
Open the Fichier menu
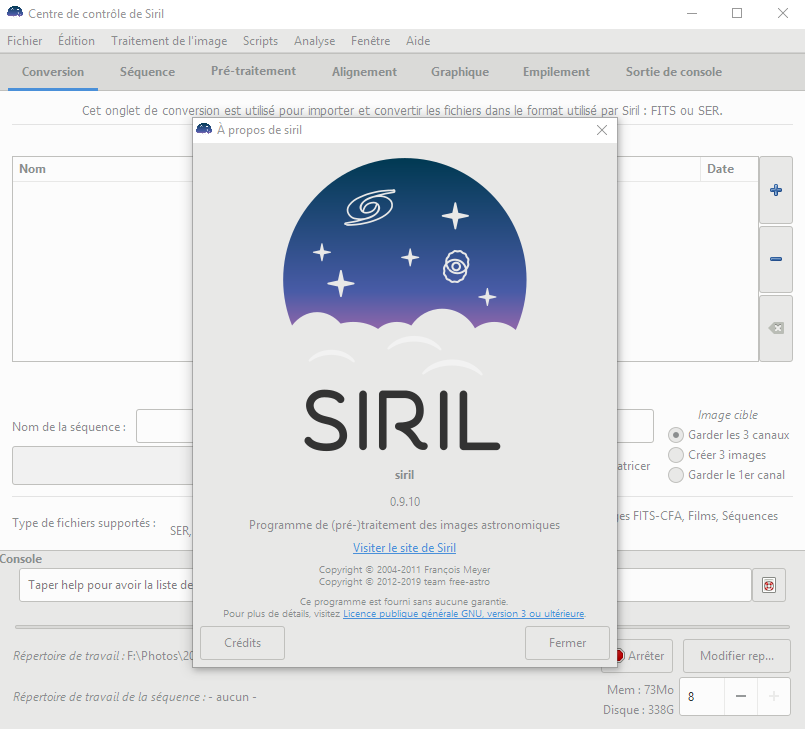coord(25,41)
